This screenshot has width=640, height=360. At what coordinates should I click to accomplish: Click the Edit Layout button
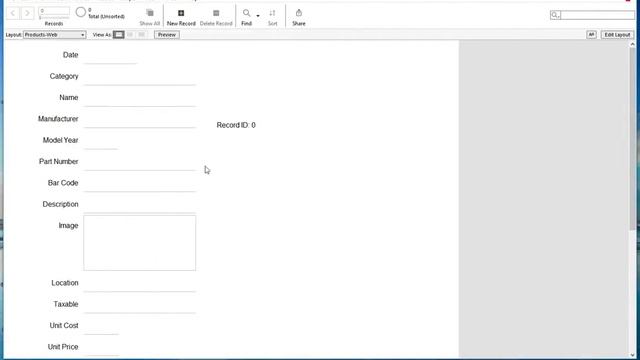[x=617, y=35]
